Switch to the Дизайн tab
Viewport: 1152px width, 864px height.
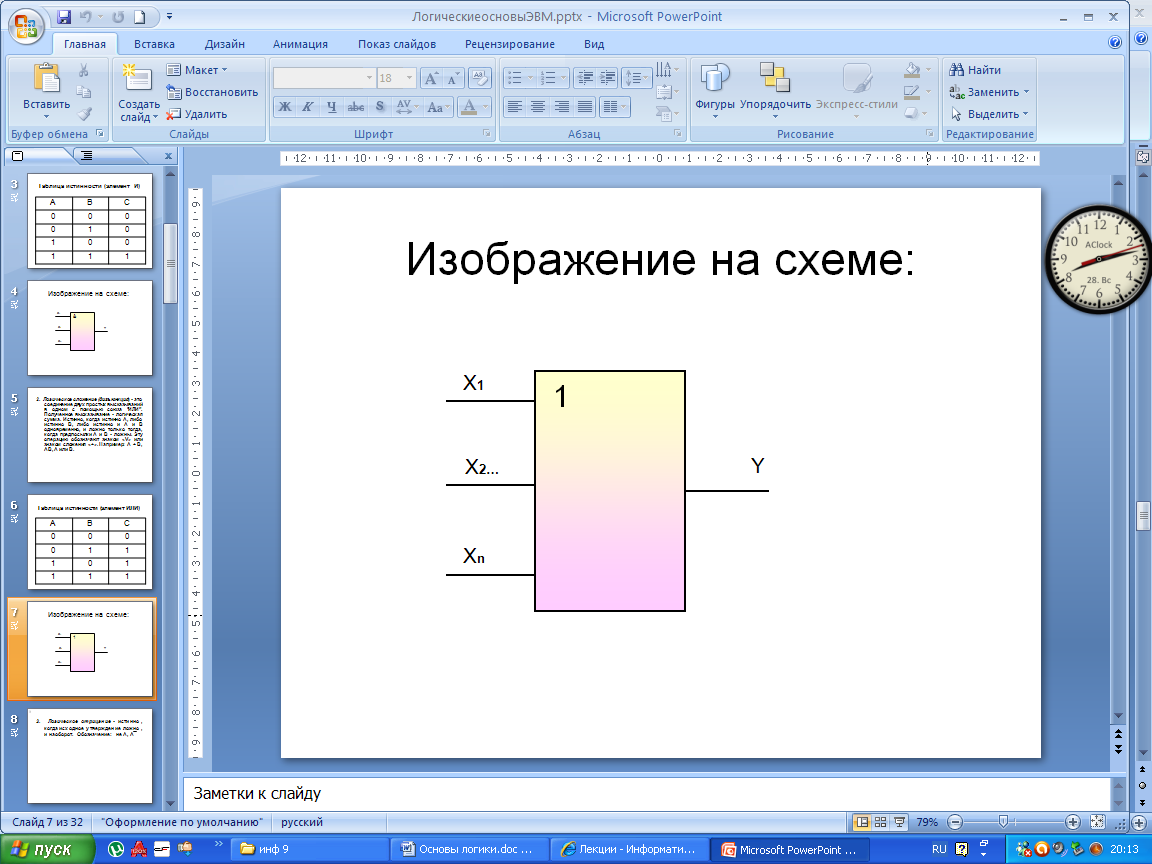tap(225, 44)
